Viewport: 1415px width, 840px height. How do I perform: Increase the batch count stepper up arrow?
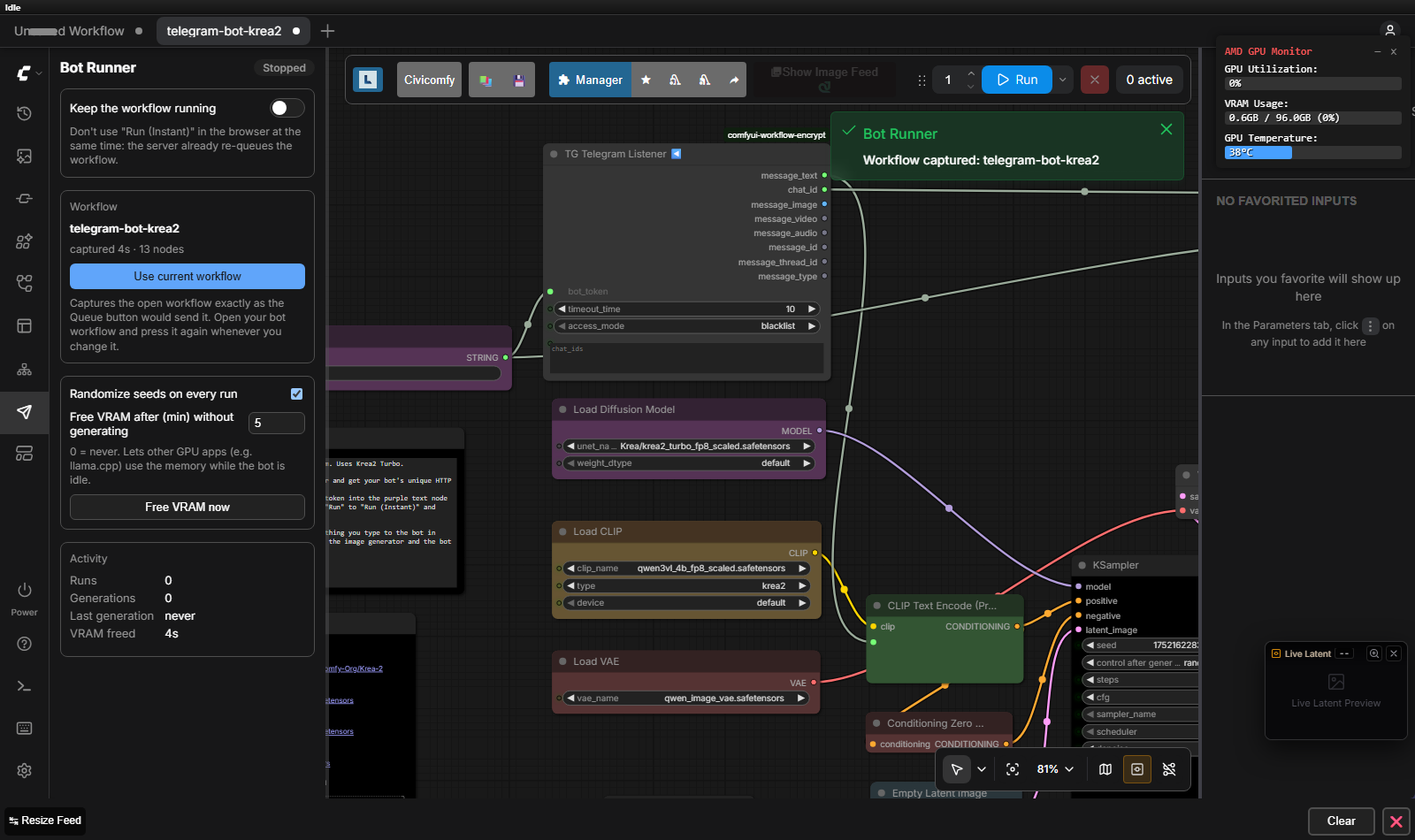point(971,73)
